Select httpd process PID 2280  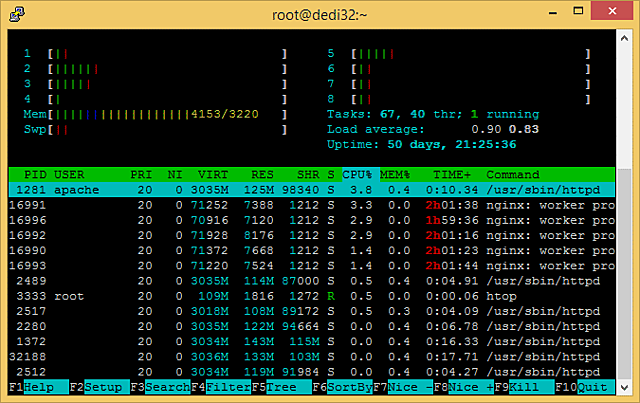click(x=312, y=326)
